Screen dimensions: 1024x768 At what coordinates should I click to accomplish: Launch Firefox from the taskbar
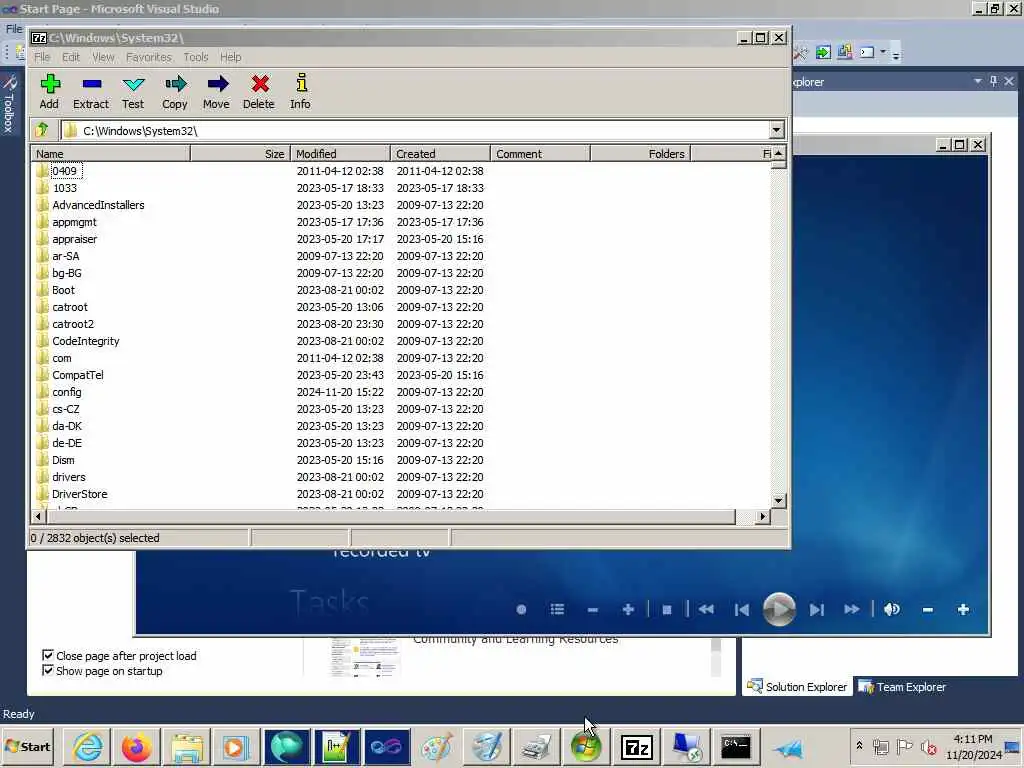136,746
